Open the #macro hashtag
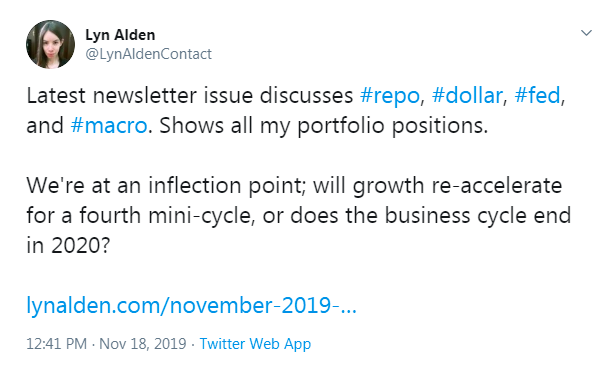 [x=109, y=126]
